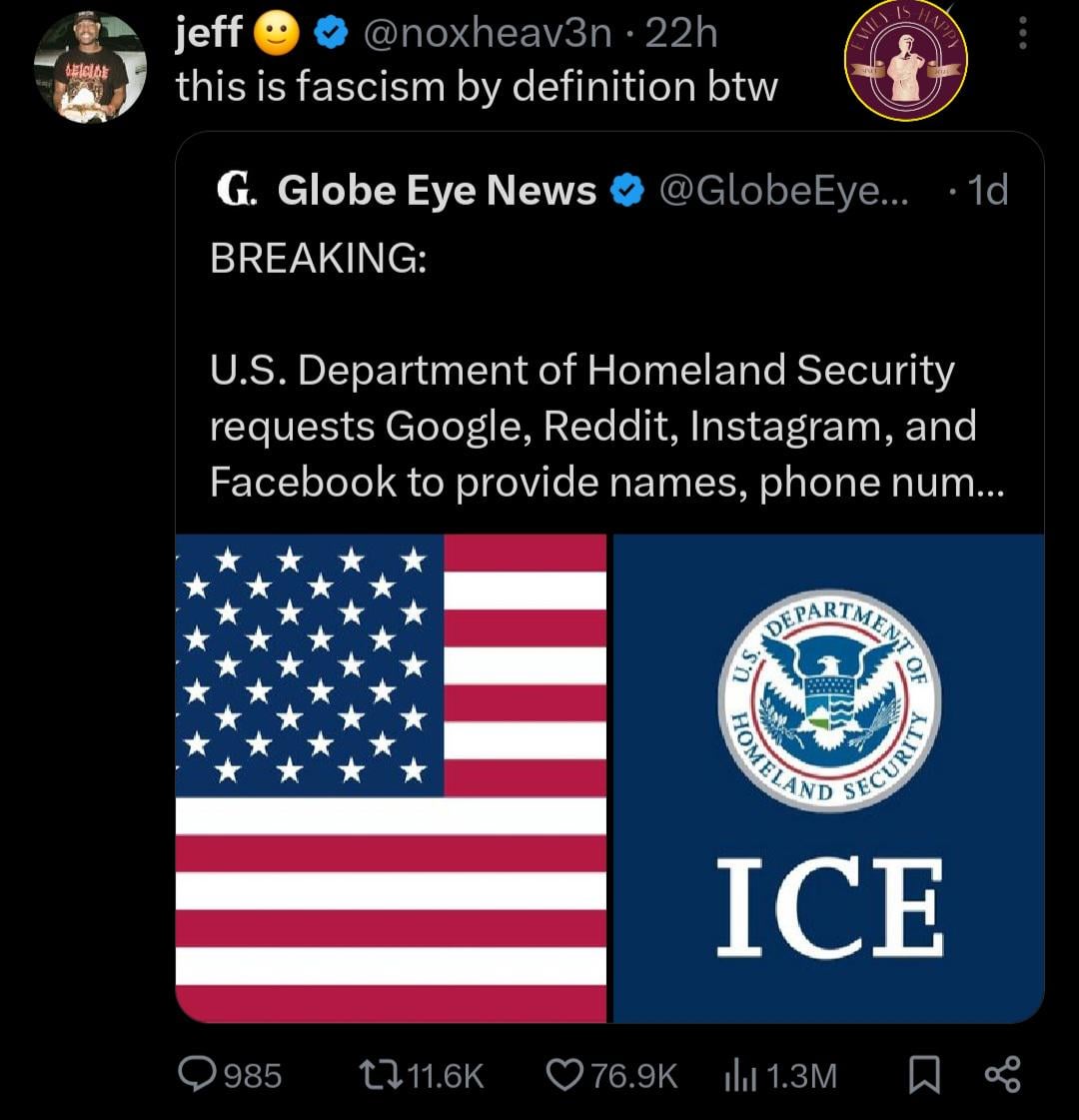This screenshot has height=1120, width=1079.
Task: Click jeff's blue verified badge
Action: pos(329,35)
